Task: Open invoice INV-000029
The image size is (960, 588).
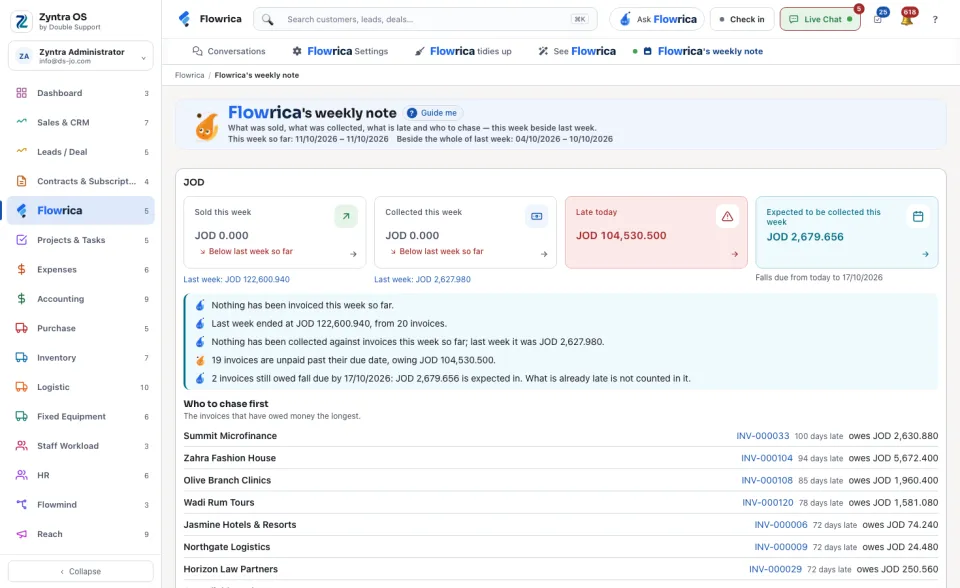Action: [775, 570]
